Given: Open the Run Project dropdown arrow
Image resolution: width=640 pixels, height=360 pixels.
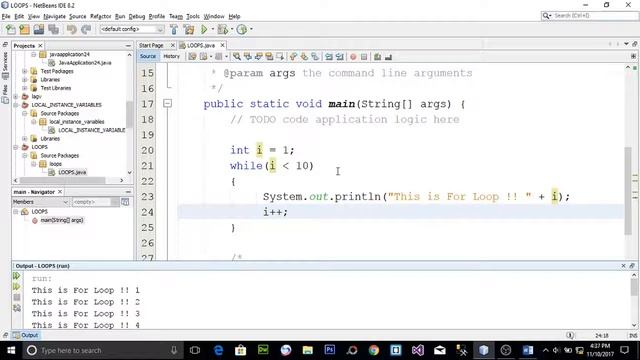Looking at the screenshot, I should pos(212,29).
